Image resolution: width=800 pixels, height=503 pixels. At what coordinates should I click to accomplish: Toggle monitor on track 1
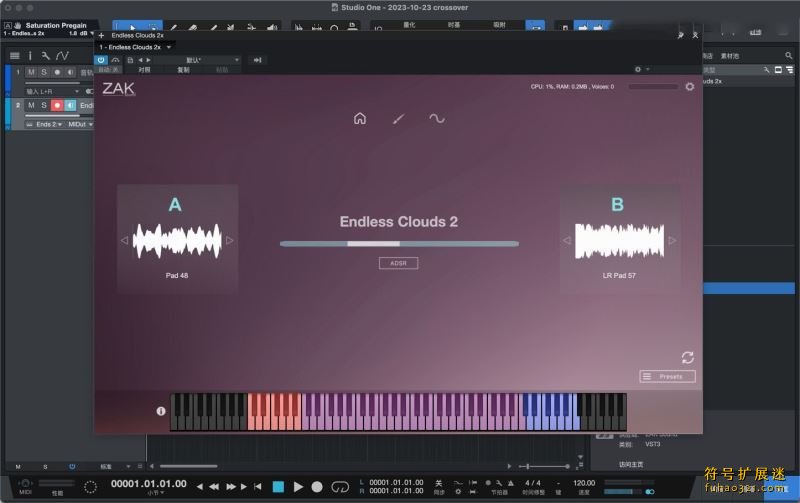[70, 72]
